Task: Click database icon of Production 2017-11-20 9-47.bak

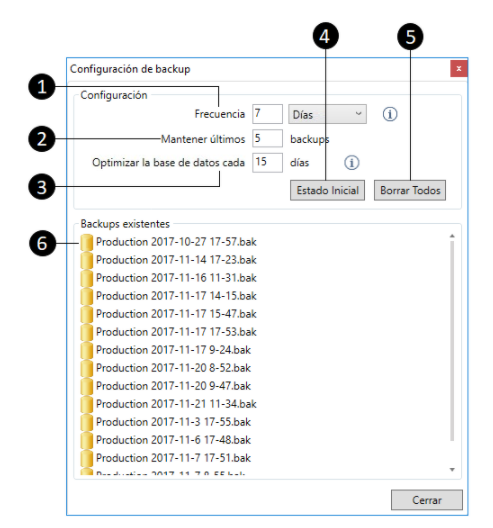Action: click(x=87, y=386)
